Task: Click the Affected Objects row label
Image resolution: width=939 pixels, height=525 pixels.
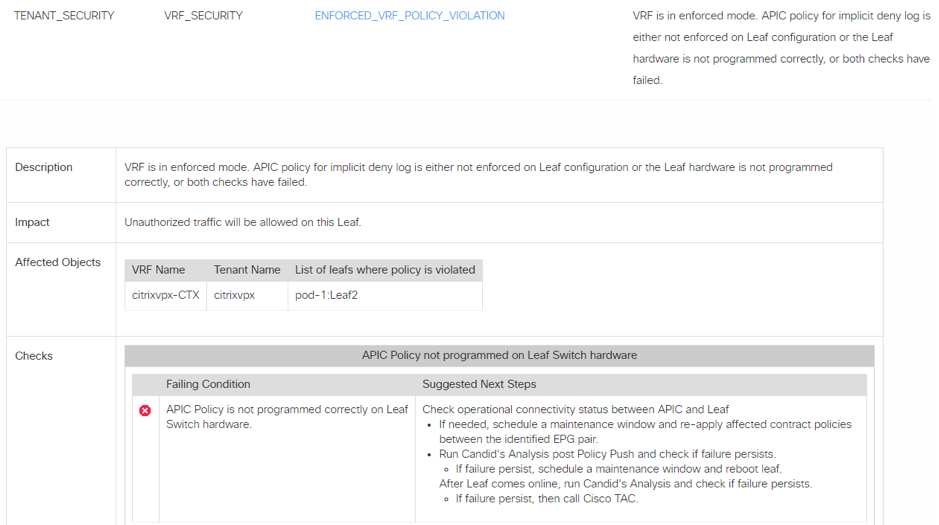Action: click(58, 262)
